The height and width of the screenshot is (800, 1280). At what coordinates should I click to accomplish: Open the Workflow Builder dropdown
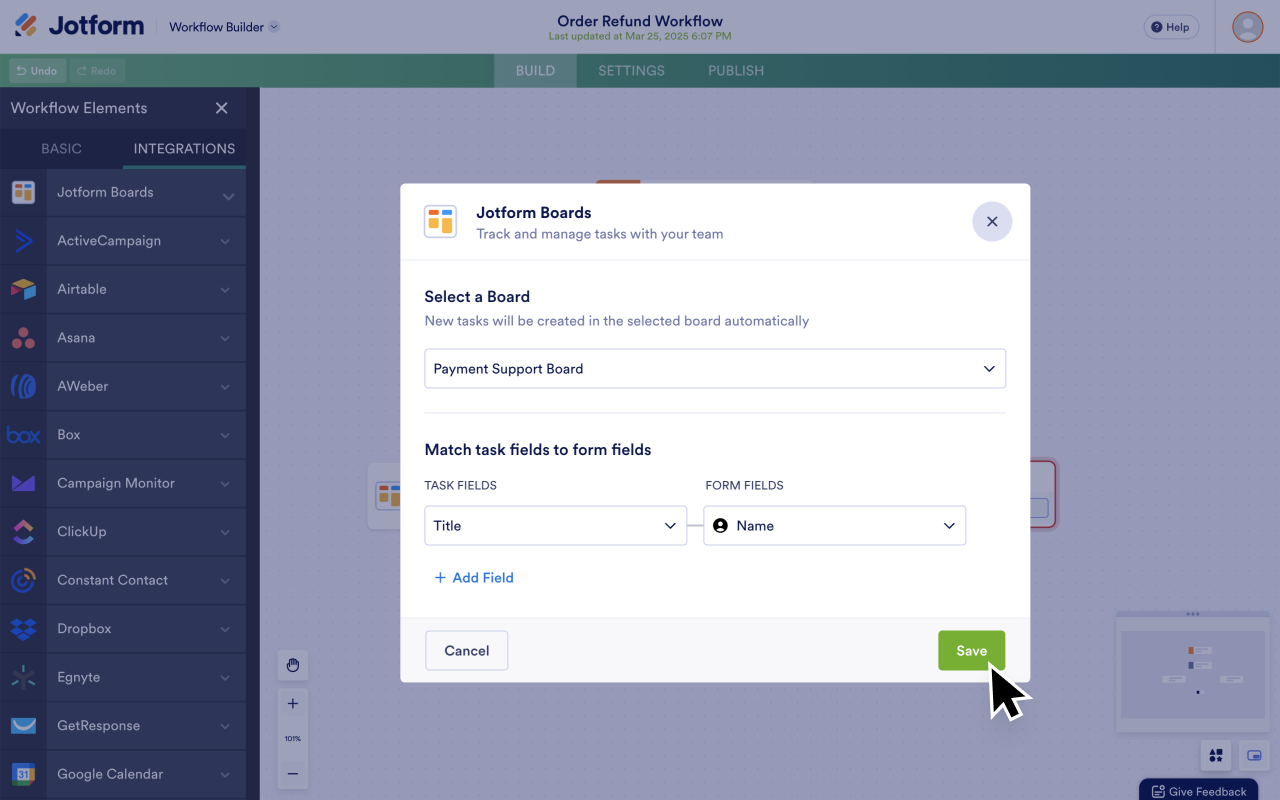[x=224, y=27]
